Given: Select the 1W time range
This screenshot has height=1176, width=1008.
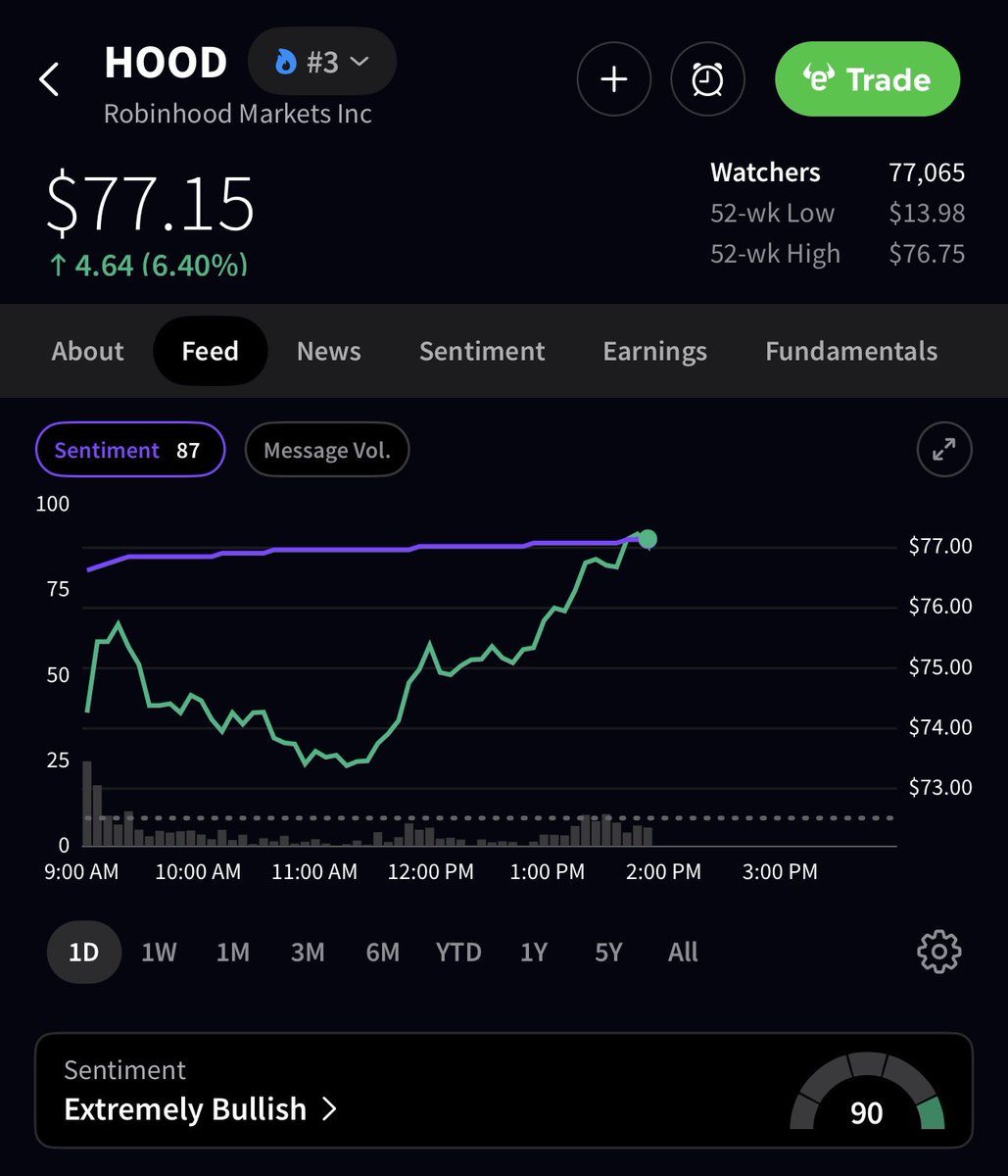Looking at the screenshot, I should 159,952.
